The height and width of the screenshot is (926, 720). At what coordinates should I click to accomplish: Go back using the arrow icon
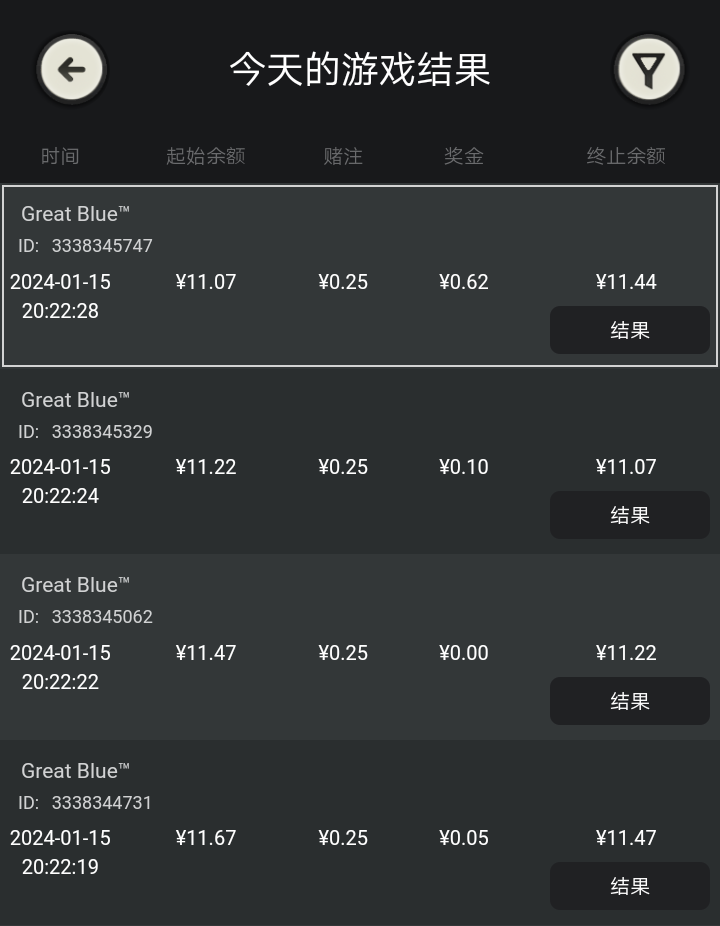pyautogui.click(x=71, y=70)
